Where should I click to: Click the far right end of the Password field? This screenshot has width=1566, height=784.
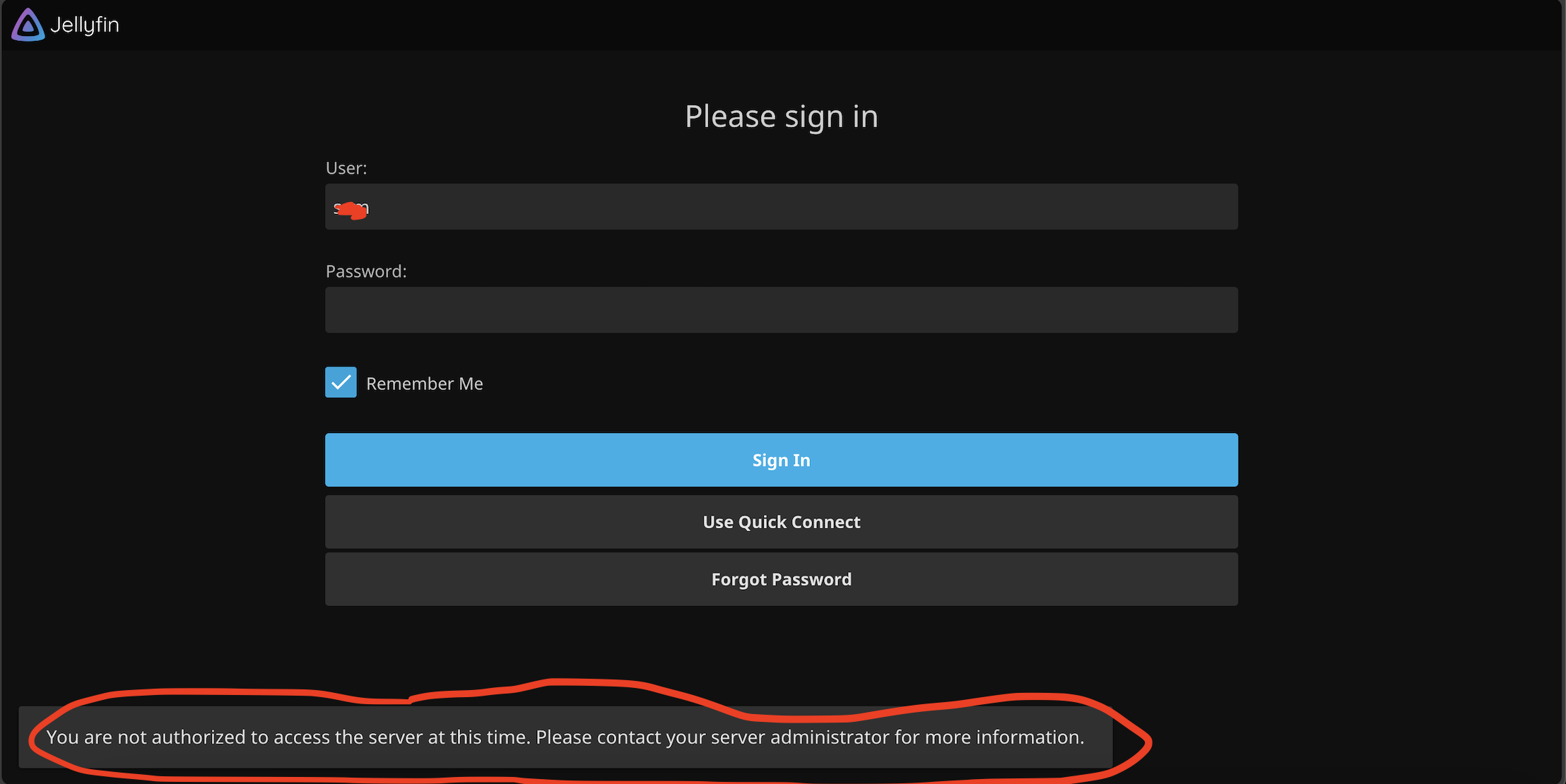click(1223, 310)
